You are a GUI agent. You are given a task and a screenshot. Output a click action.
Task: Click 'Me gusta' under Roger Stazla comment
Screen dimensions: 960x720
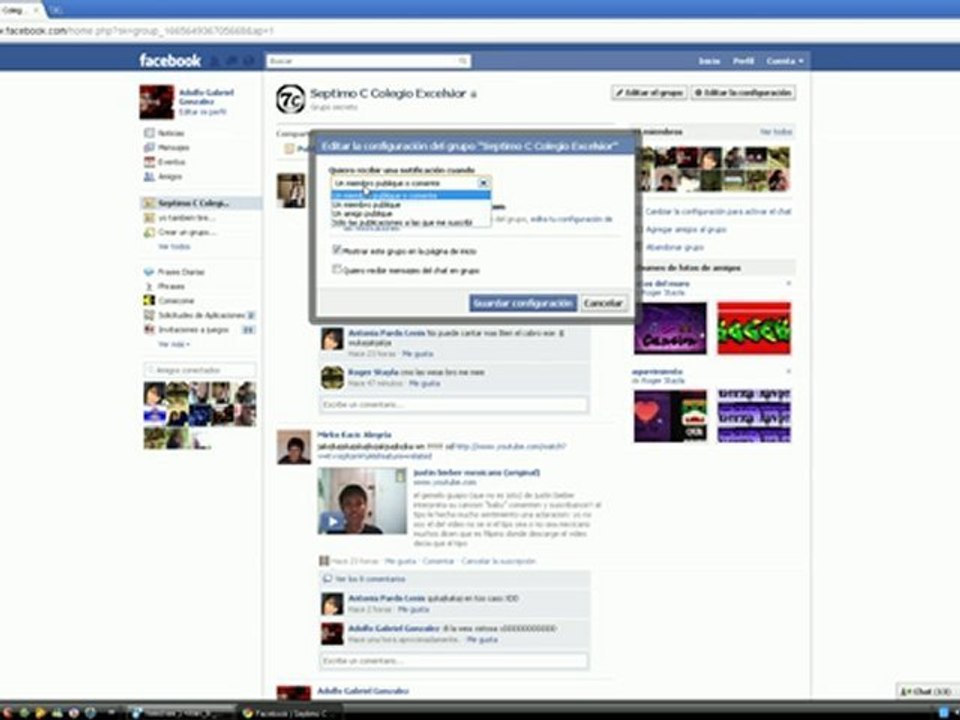coord(424,383)
